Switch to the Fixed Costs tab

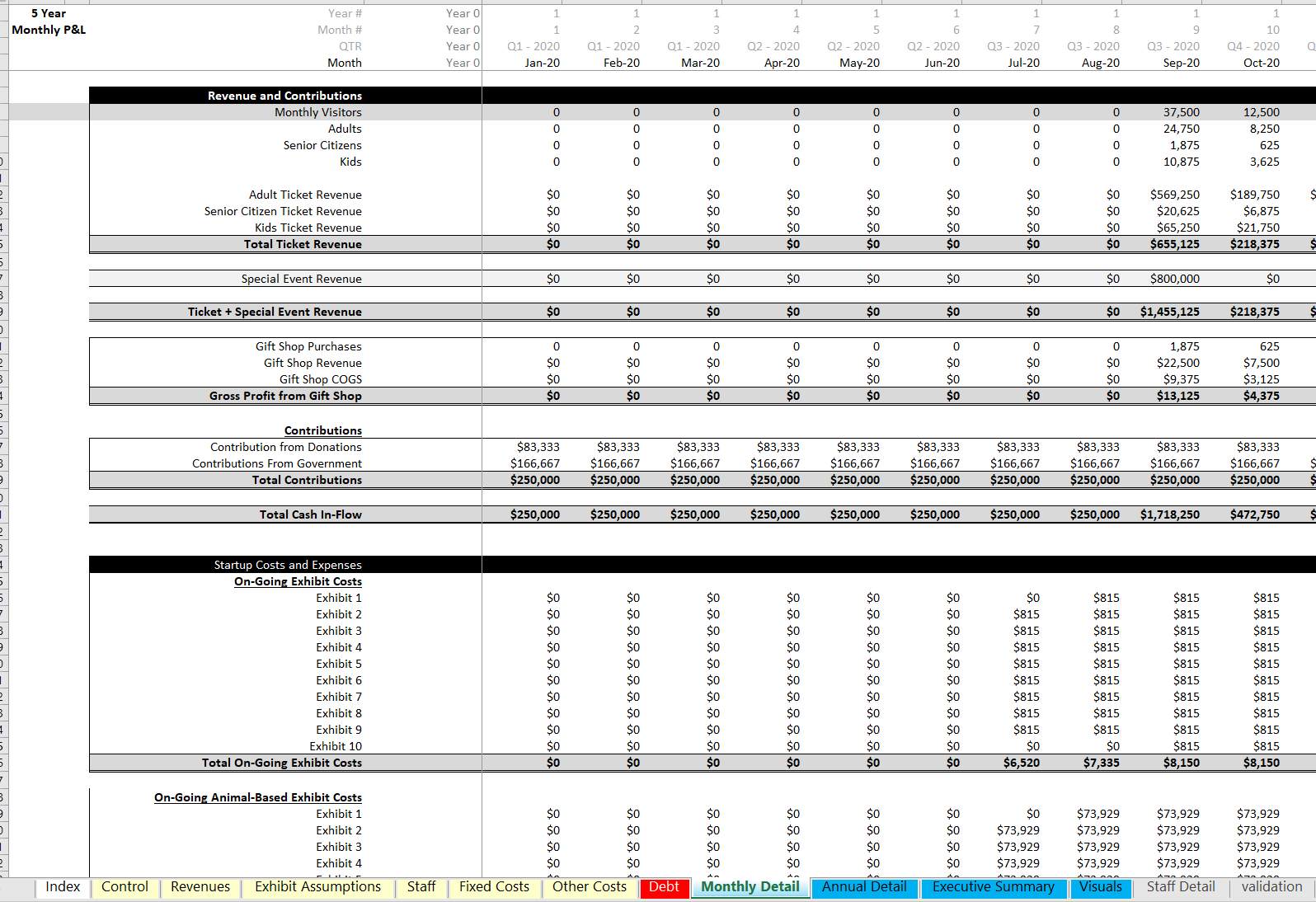(x=494, y=887)
